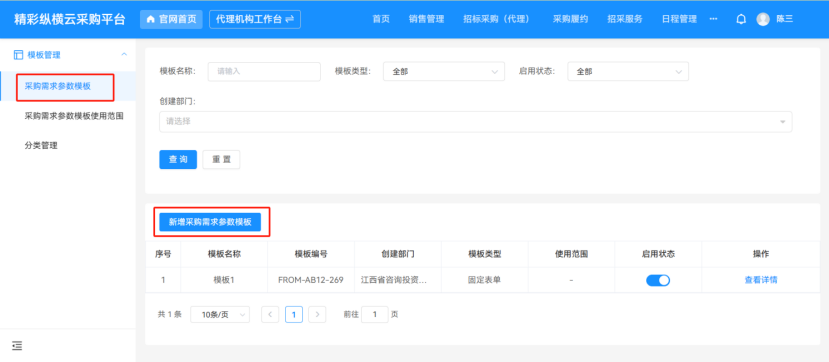Screen dimensions: 829x362
Task: Click the FROM-AB12-269 template code cell
Action: pyautogui.click(x=311, y=280)
